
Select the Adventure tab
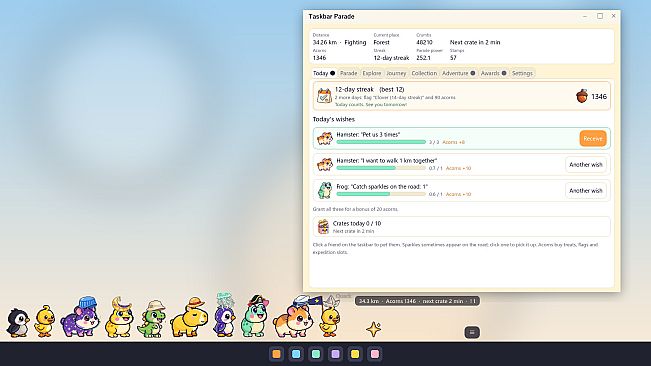pos(458,73)
